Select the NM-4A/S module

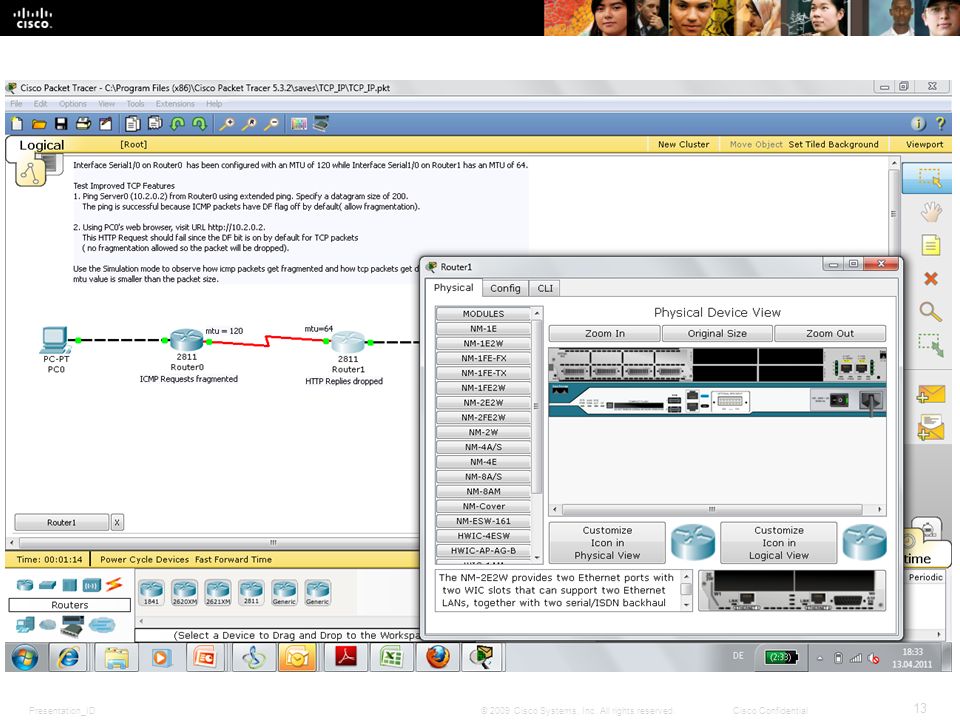[x=483, y=447]
